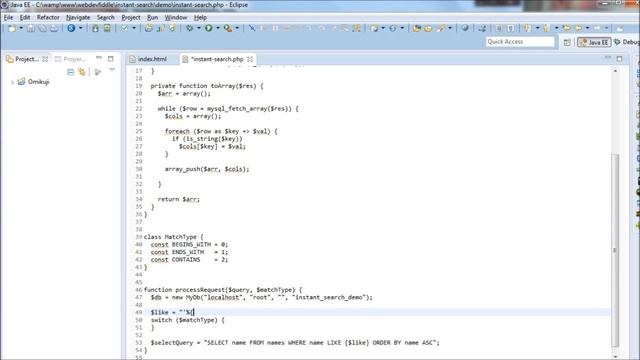Expand the Omikuji project node

(x=12, y=82)
